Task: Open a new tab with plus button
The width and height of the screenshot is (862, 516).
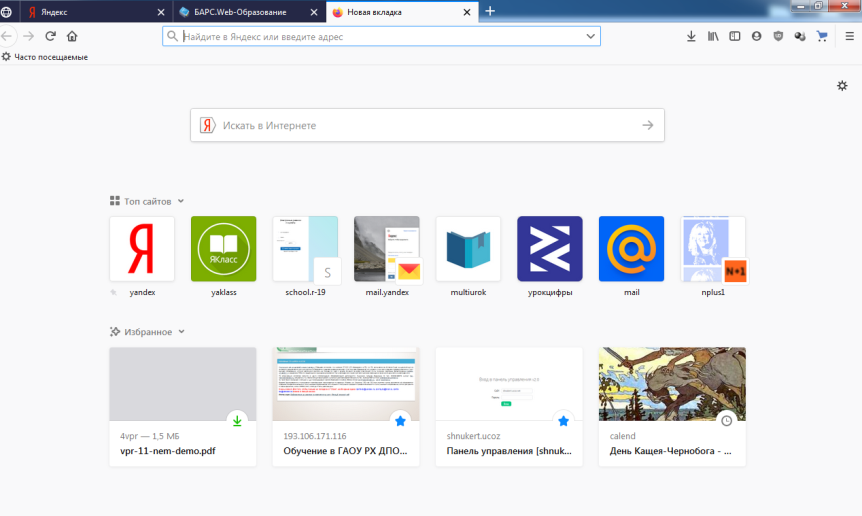Action: 490,12
